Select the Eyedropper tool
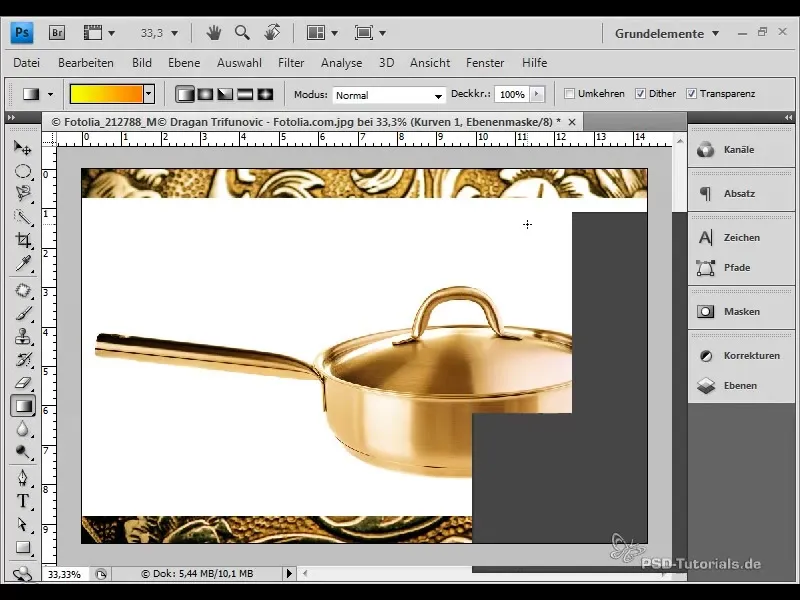The image size is (800, 600). point(22,263)
